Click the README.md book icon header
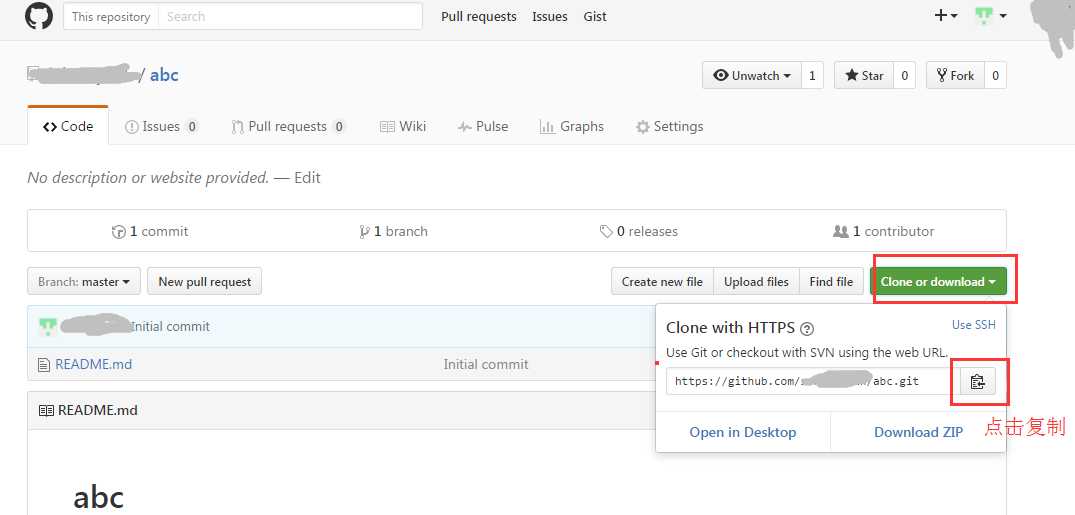 point(46,411)
